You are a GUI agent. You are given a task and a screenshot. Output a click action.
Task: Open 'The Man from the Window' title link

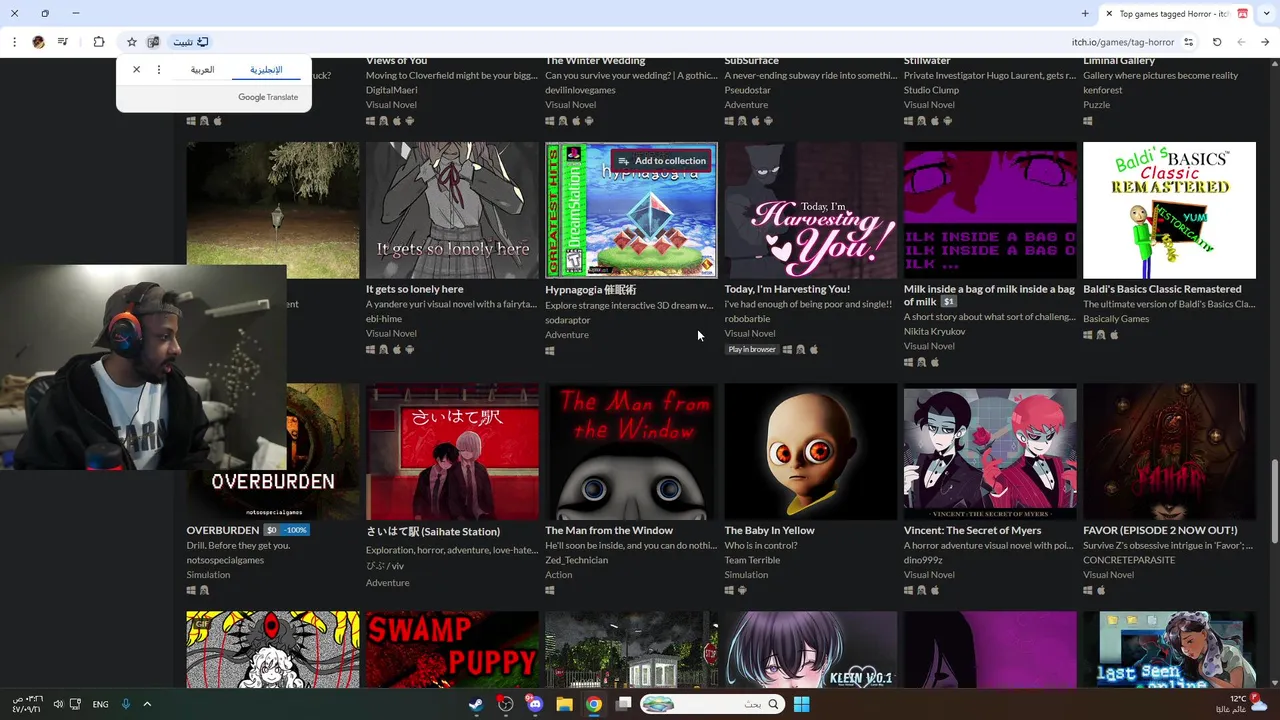tap(609, 530)
